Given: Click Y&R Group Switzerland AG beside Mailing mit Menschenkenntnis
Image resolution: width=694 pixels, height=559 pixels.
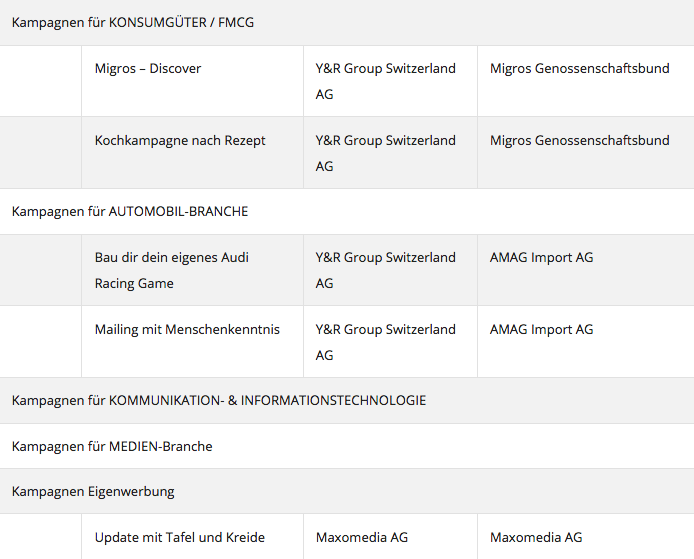Looking at the screenshot, I should click(386, 342).
